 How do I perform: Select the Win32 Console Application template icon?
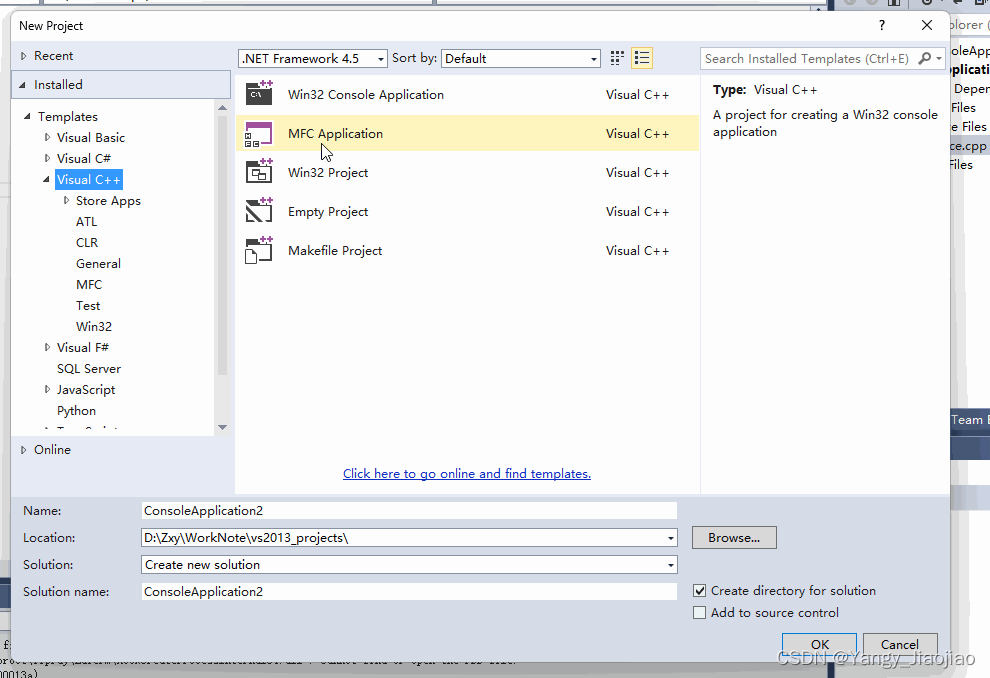tap(259, 93)
